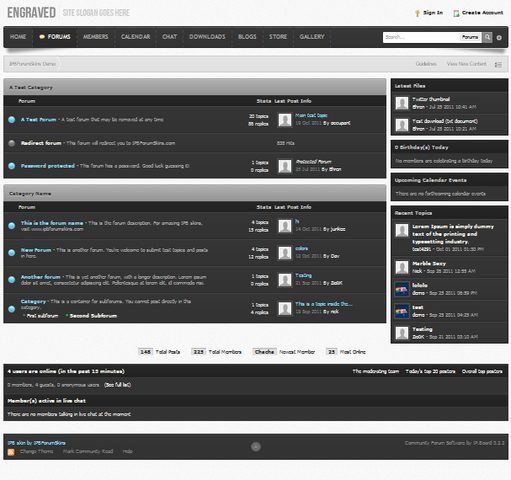Click the Create Account icon
Viewport: 511px width, 480px height.
point(456,13)
